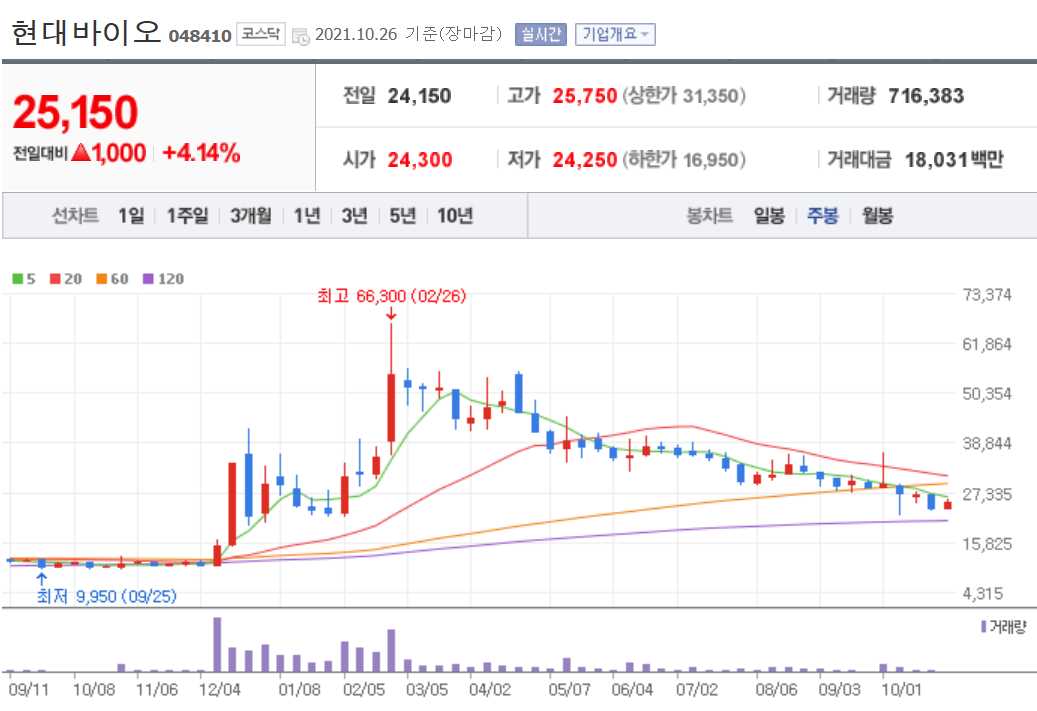Switch to 주봉 weekly candle chart
This screenshot has height=711, width=1037.
click(x=823, y=216)
